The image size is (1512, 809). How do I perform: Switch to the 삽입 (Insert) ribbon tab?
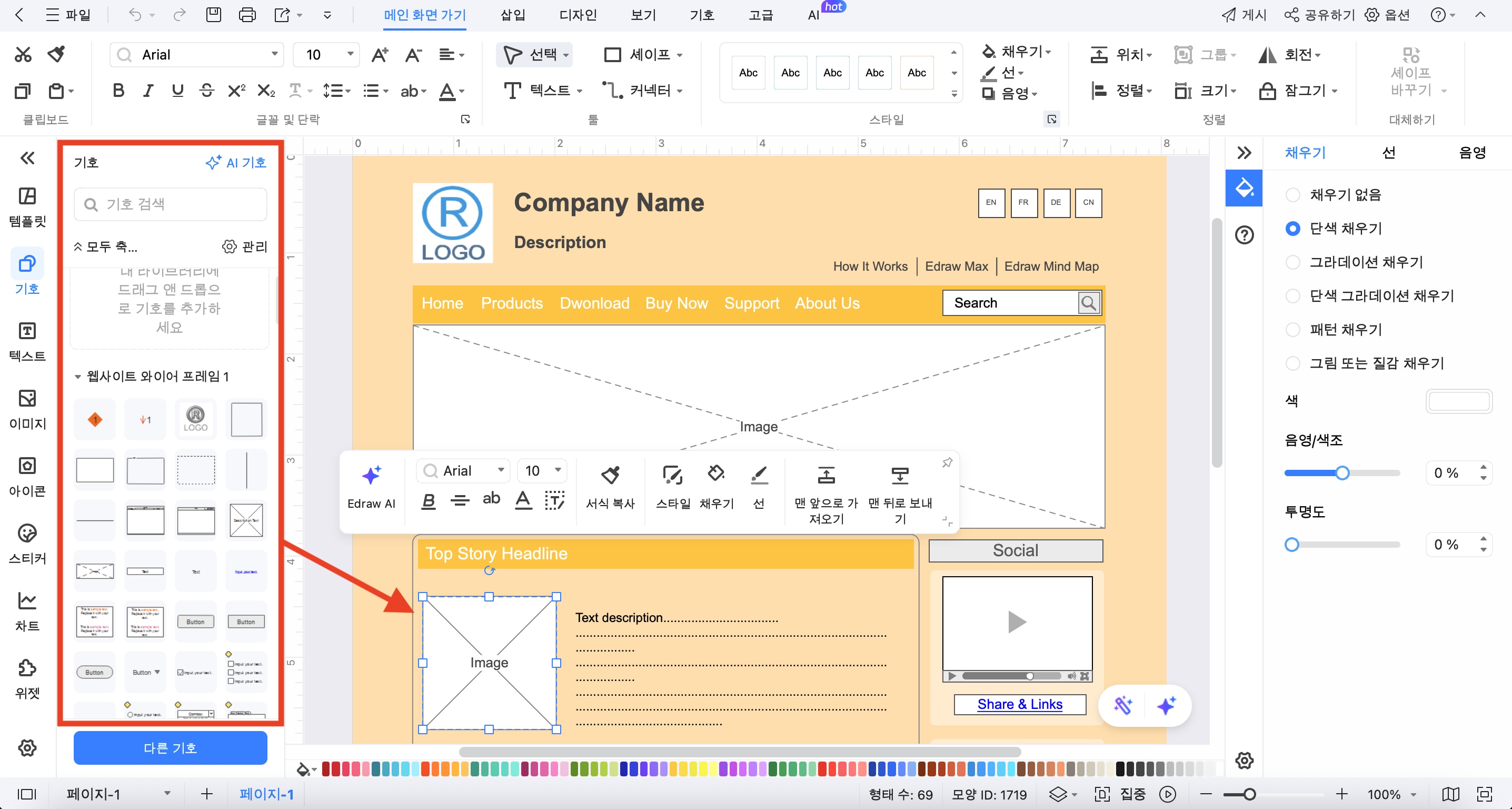pyautogui.click(x=512, y=15)
